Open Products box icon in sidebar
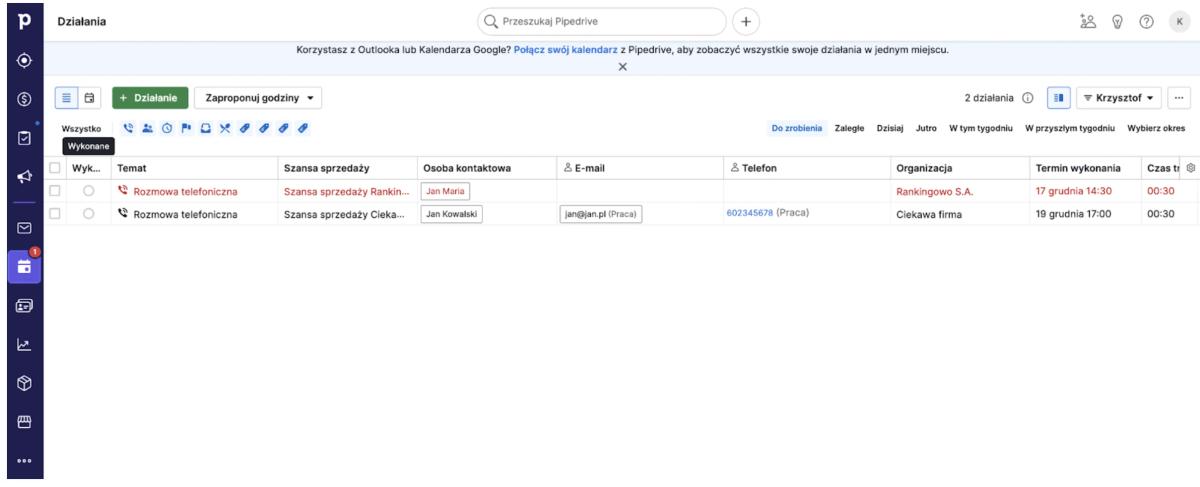The width and height of the screenshot is (1200, 487). point(22,383)
